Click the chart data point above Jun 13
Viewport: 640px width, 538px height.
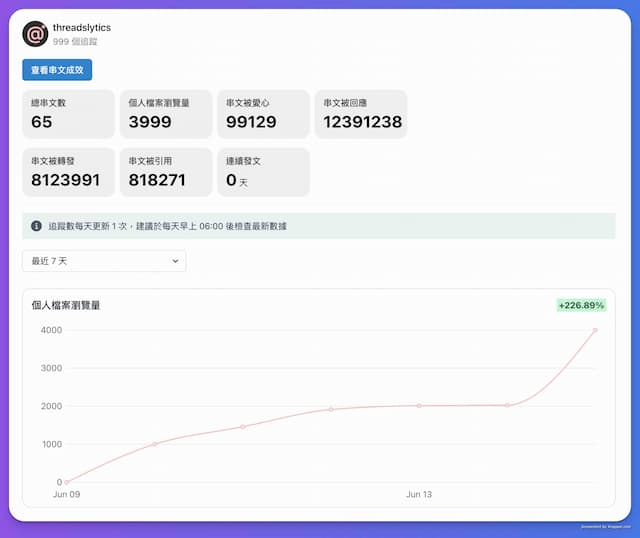419,406
